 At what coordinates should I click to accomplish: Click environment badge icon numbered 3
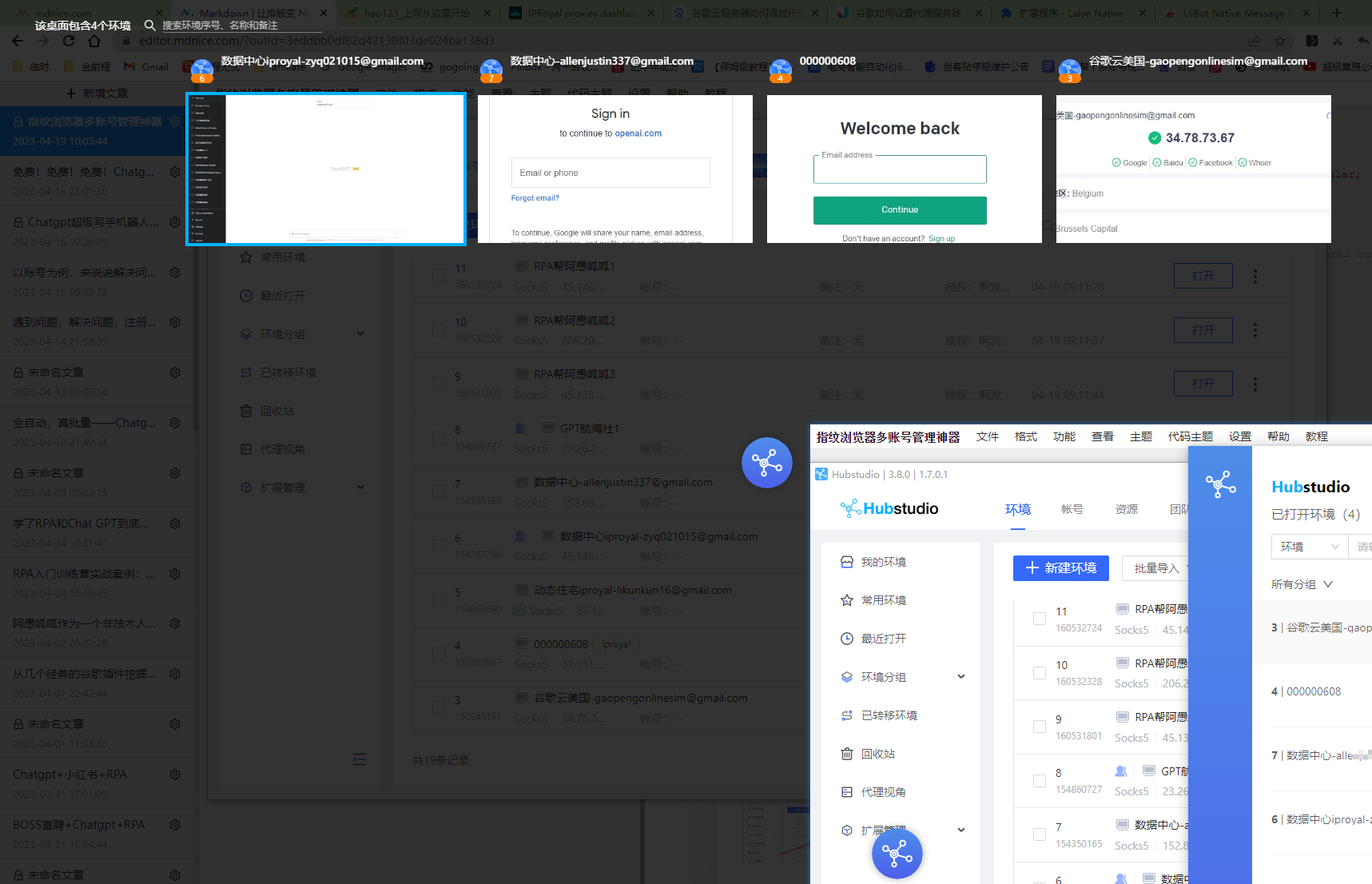tap(1070, 70)
